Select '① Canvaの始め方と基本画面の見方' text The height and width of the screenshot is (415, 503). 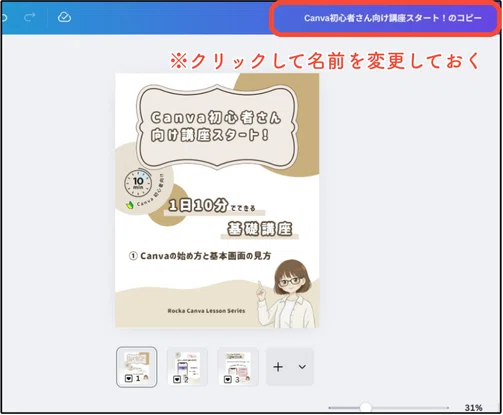point(200,256)
